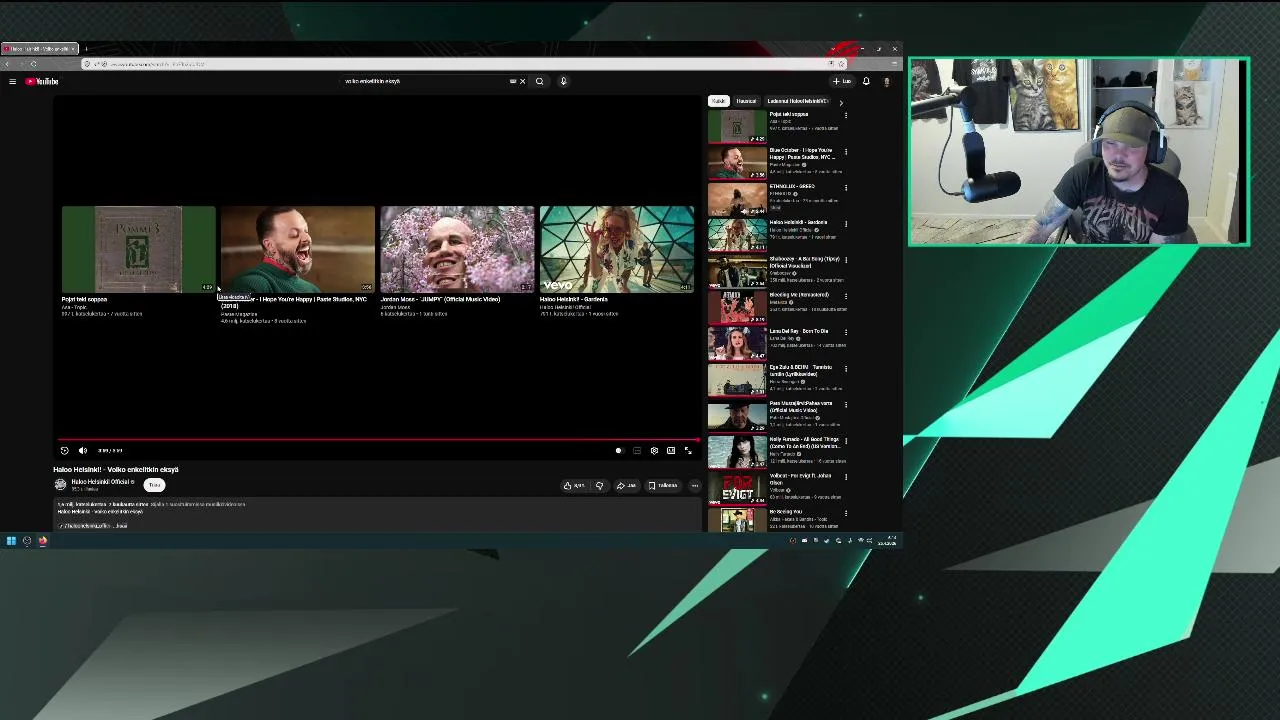Open the taskbar clock and date

click(x=887, y=541)
